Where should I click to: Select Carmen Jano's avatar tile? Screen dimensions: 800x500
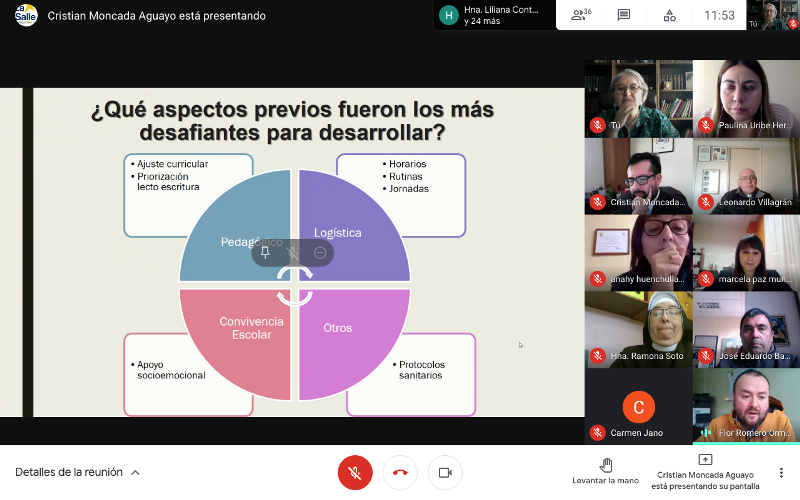(x=638, y=406)
